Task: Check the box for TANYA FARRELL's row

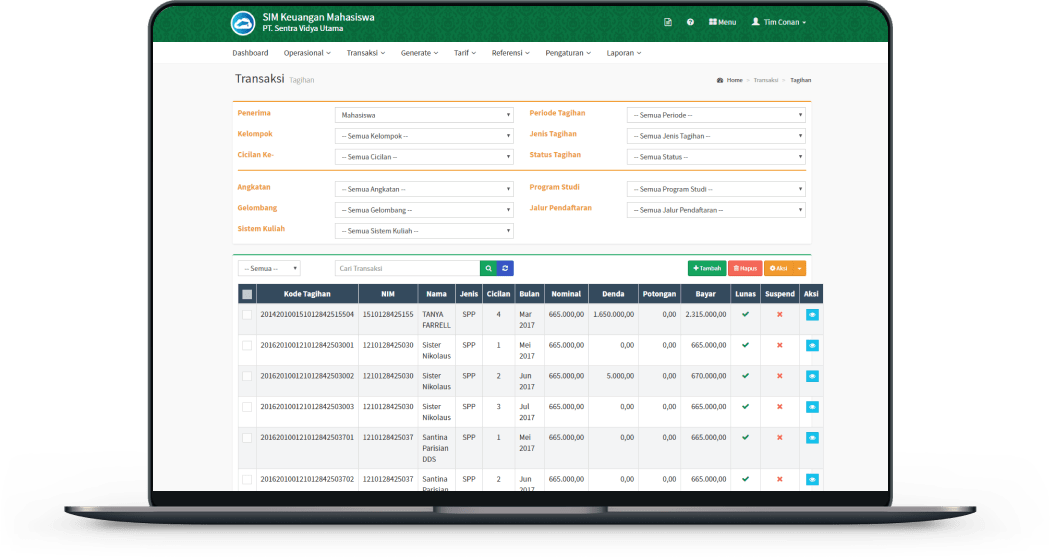Action: 247,314
